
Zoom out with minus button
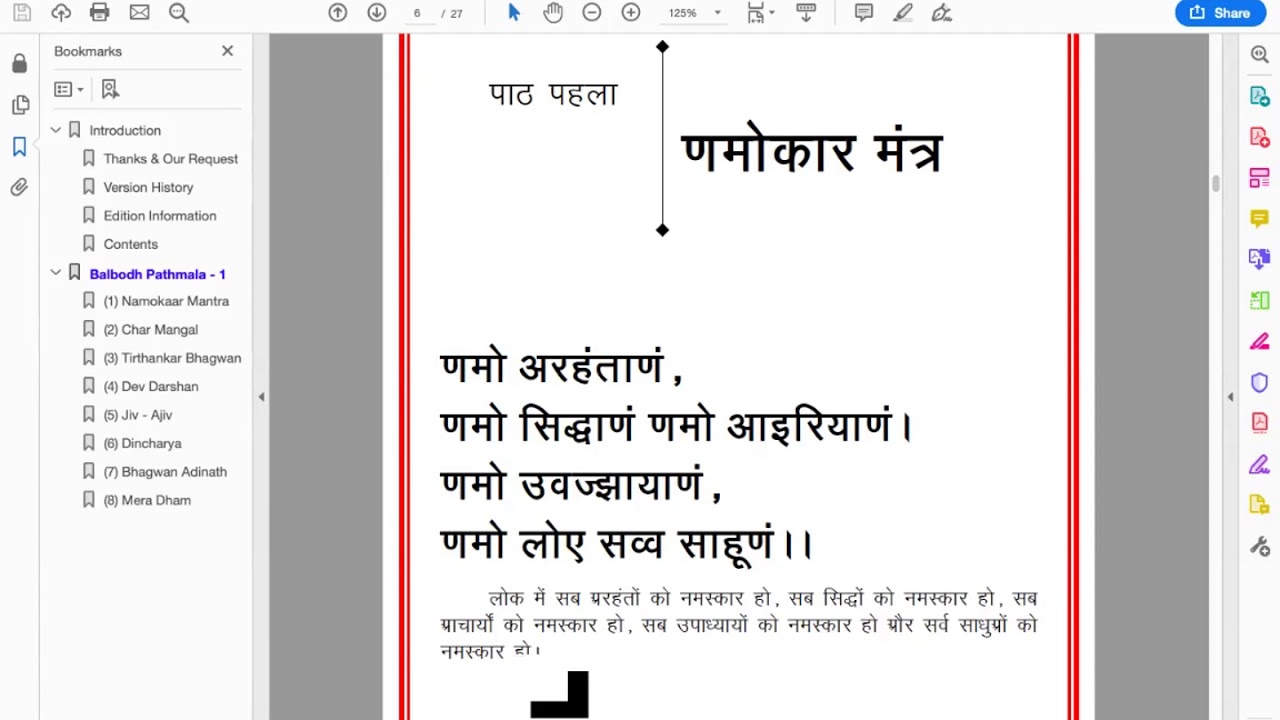[x=592, y=13]
